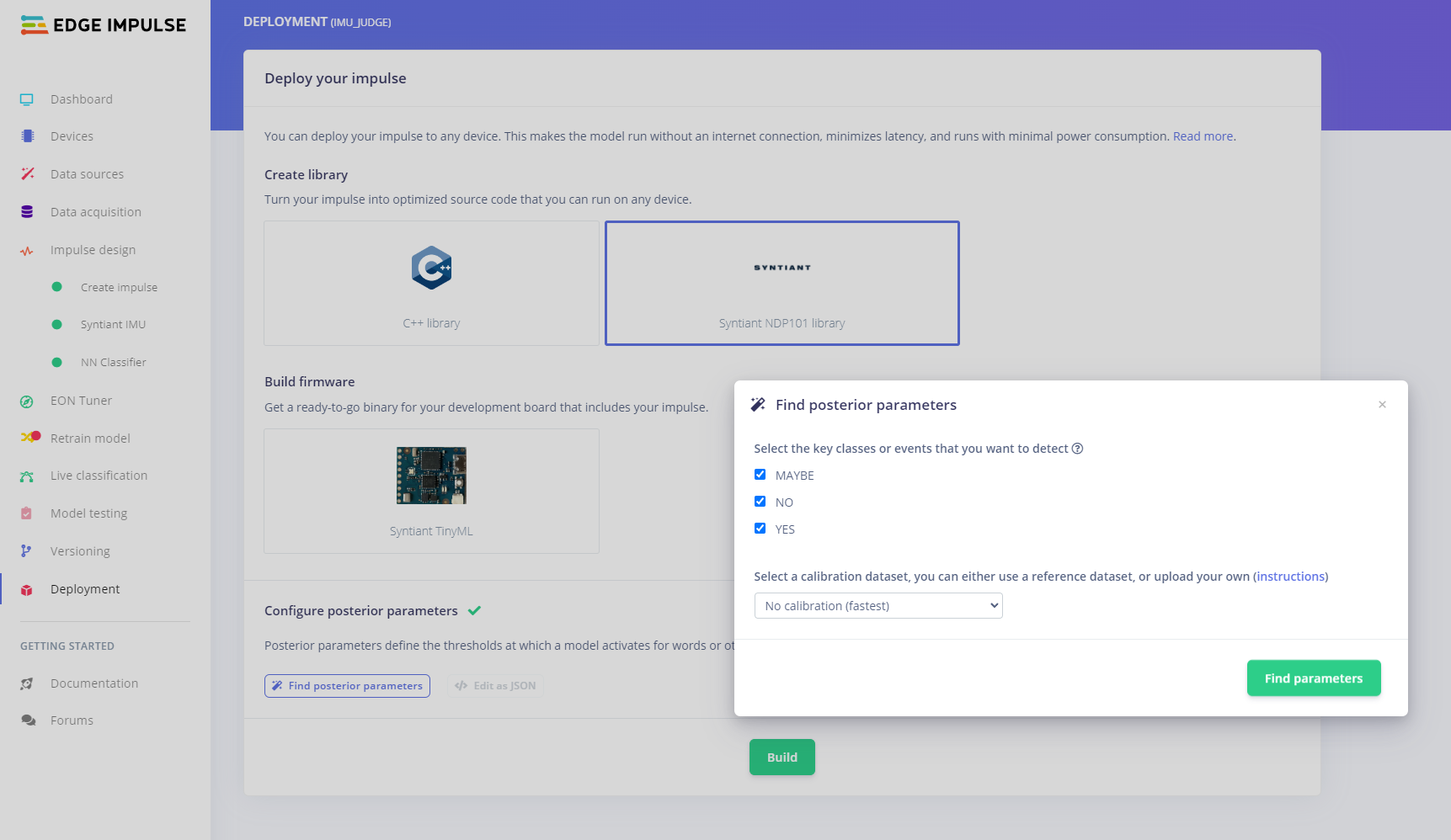This screenshot has width=1451, height=840.
Task: Open NN Classifier sub-item
Action: (113, 362)
